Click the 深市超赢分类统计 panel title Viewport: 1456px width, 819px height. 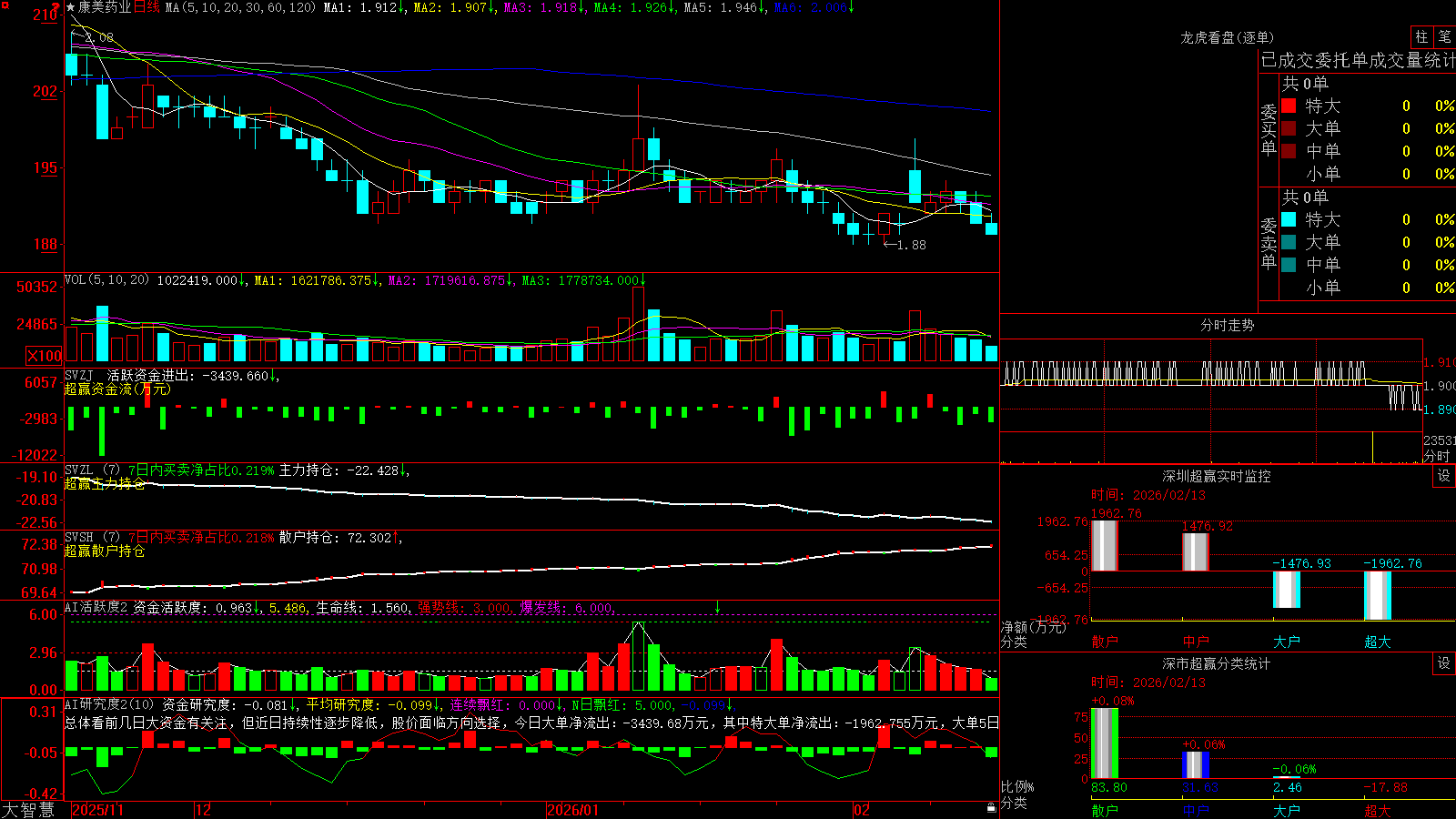pyautogui.click(x=1217, y=663)
